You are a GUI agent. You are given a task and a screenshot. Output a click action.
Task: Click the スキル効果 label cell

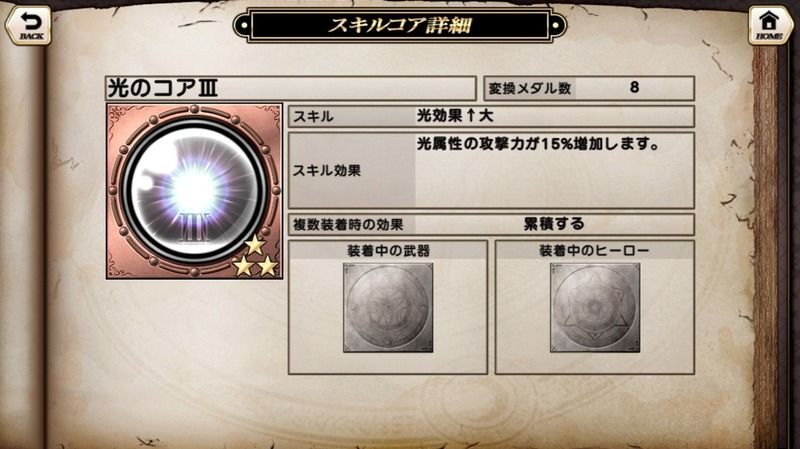coord(352,170)
